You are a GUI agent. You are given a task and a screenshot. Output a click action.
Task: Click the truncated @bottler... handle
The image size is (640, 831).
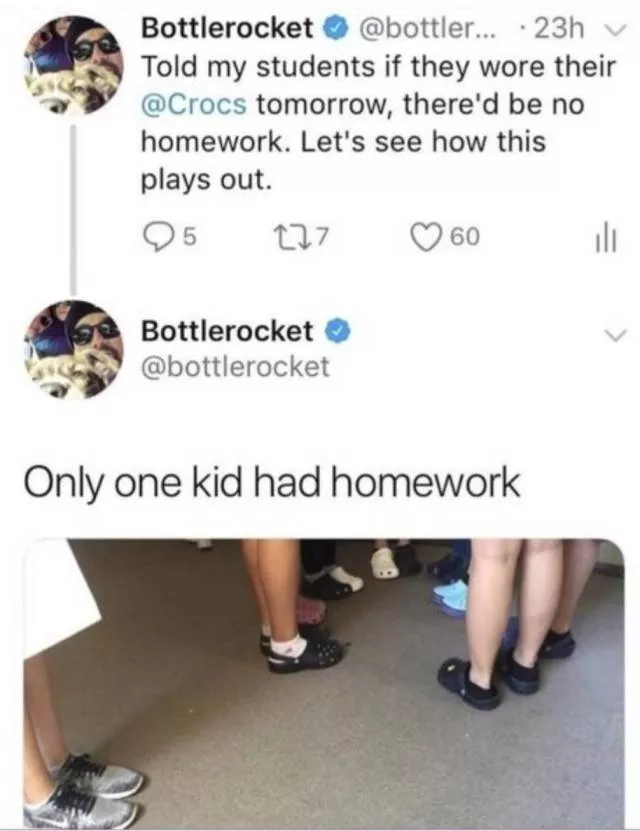[x=428, y=29]
